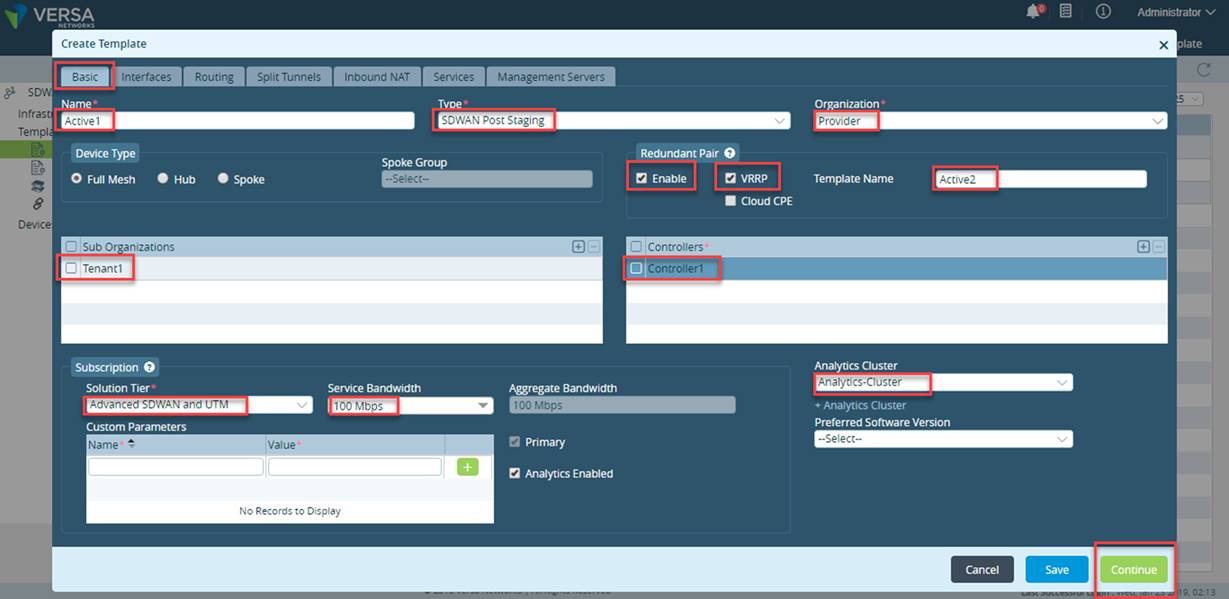The height and width of the screenshot is (599, 1229).
Task: Open the Organization dropdown
Action: pyautogui.click(x=991, y=120)
